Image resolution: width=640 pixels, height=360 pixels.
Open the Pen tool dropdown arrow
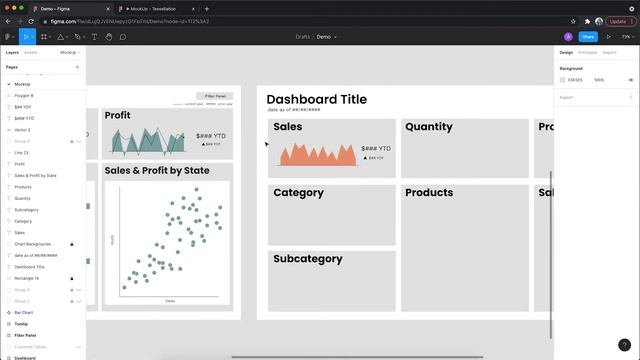[84, 37]
